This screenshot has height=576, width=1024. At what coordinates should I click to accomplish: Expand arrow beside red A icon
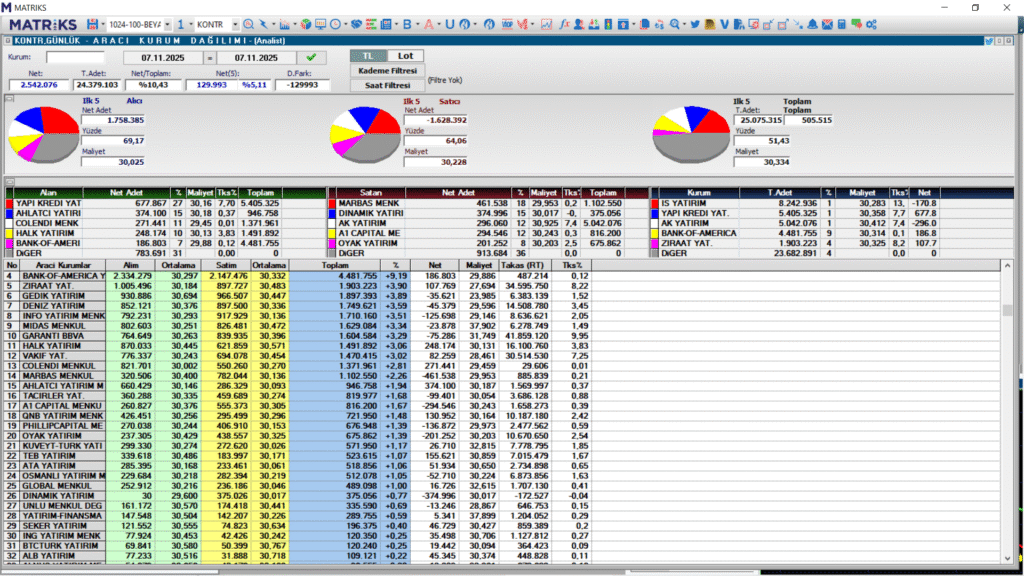(438, 24)
